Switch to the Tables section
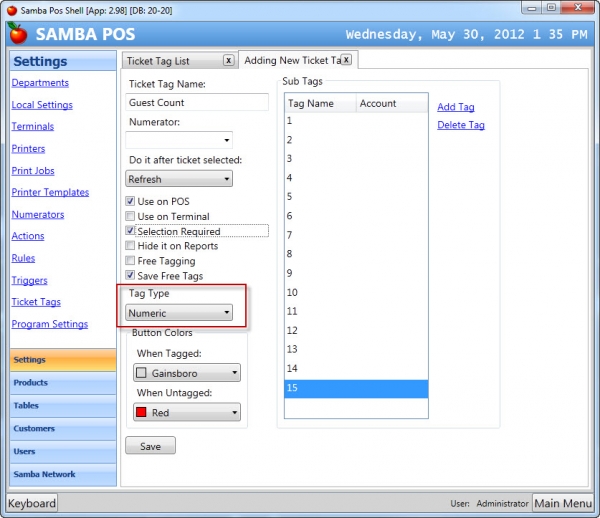The image size is (600, 518). (x=63, y=406)
